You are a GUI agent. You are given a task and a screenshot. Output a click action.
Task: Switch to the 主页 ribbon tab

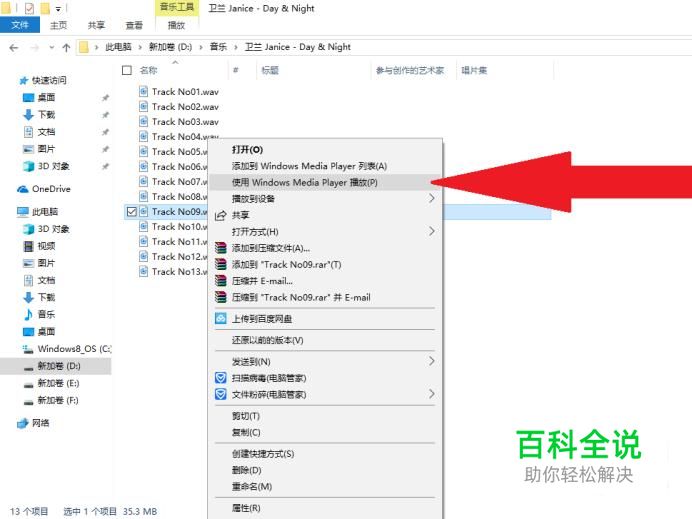tap(58, 25)
